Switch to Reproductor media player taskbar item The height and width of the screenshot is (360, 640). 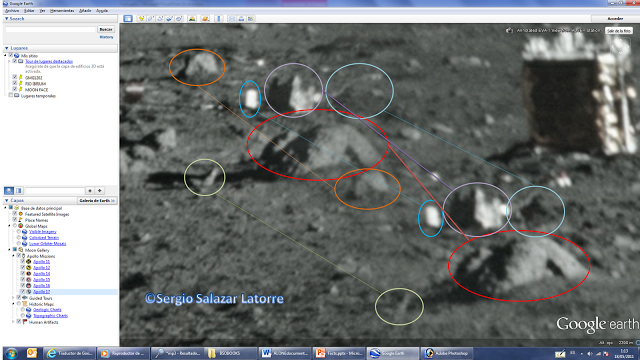pyautogui.click(x=123, y=353)
